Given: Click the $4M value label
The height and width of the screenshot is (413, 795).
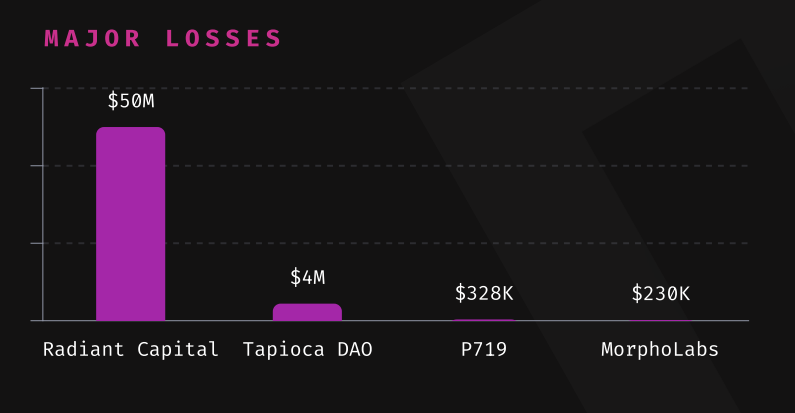Looking at the screenshot, I should point(307,277).
